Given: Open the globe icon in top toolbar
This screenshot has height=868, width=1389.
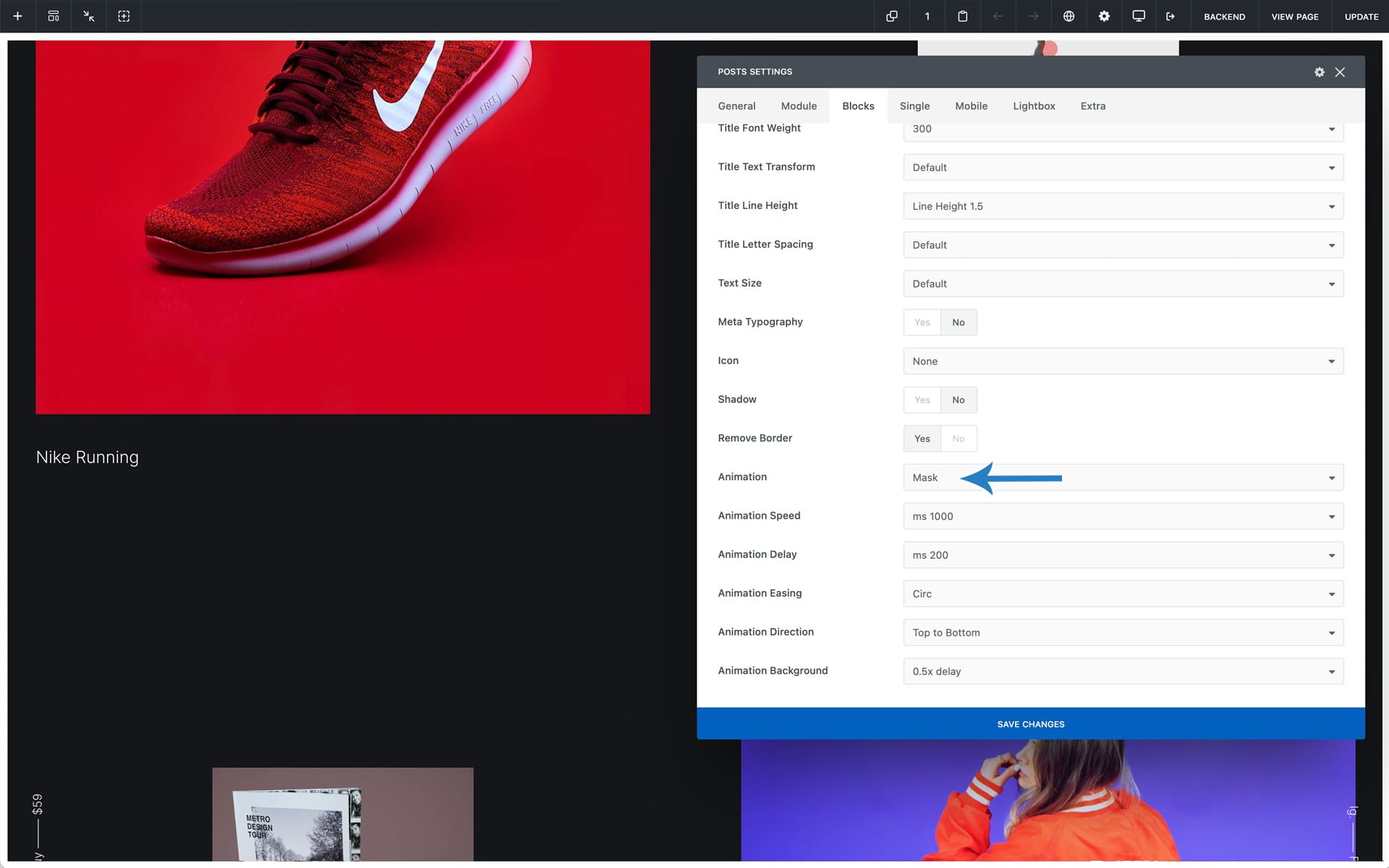Looking at the screenshot, I should [x=1069, y=16].
